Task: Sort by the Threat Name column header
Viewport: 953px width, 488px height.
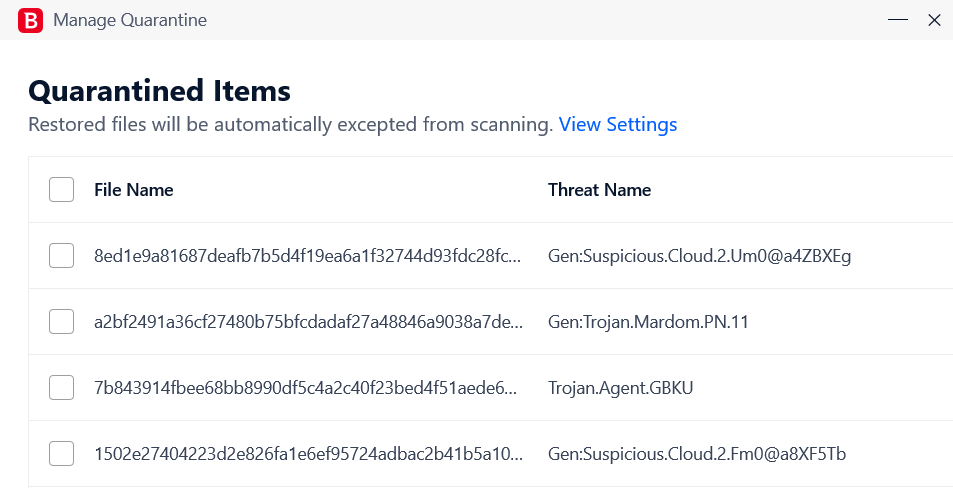Action: coord(599,190)
